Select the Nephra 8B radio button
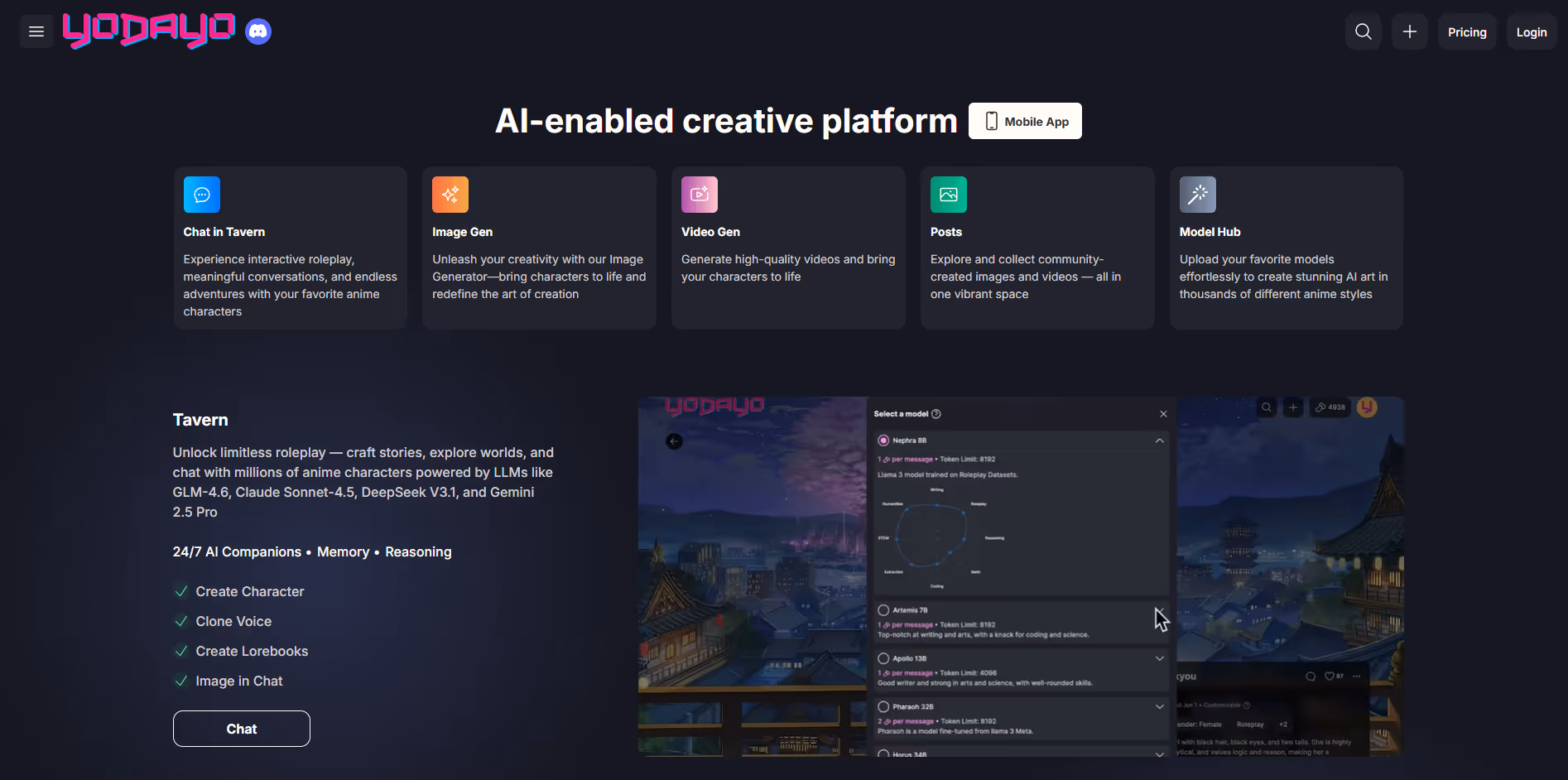Viewport: 1568px width, 780px height. pyautogui.click(x=883, y=441)
